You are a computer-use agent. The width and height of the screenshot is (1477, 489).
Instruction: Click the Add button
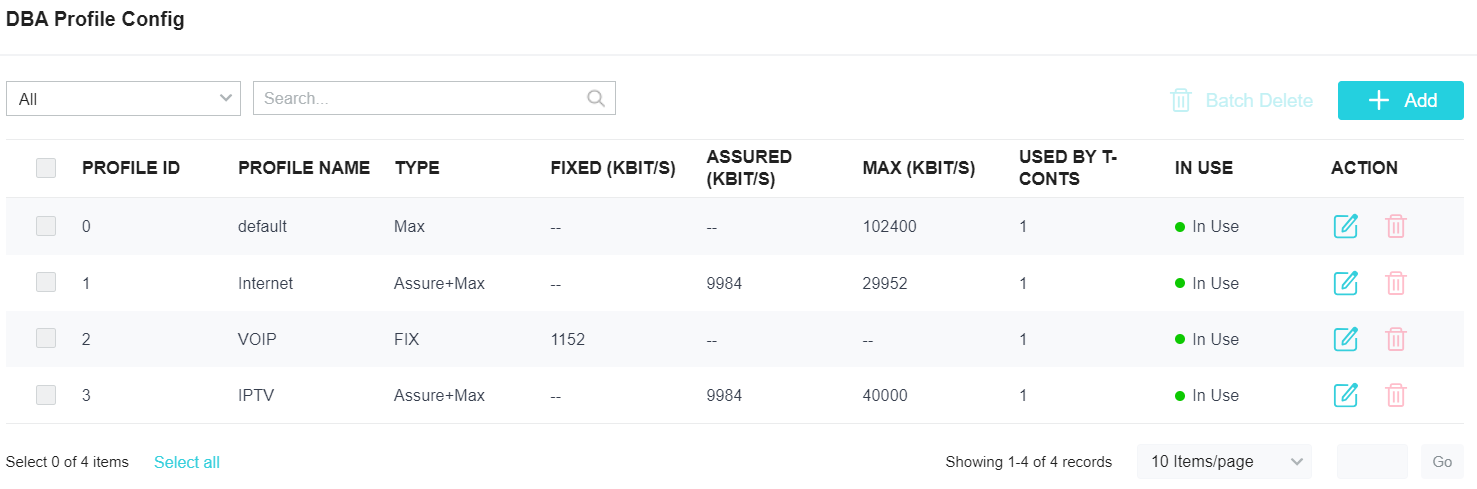(x=1401, y=100)
